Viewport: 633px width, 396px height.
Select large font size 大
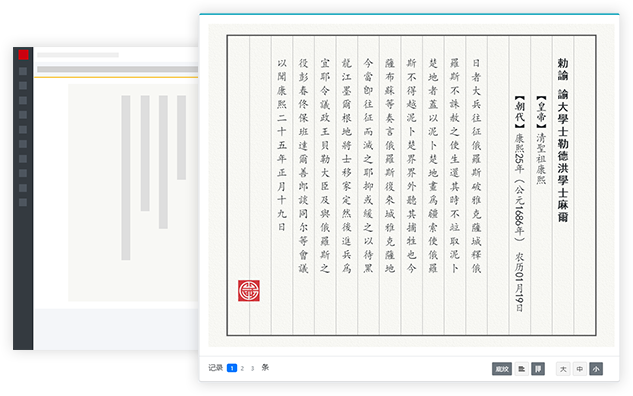(563, 369)
